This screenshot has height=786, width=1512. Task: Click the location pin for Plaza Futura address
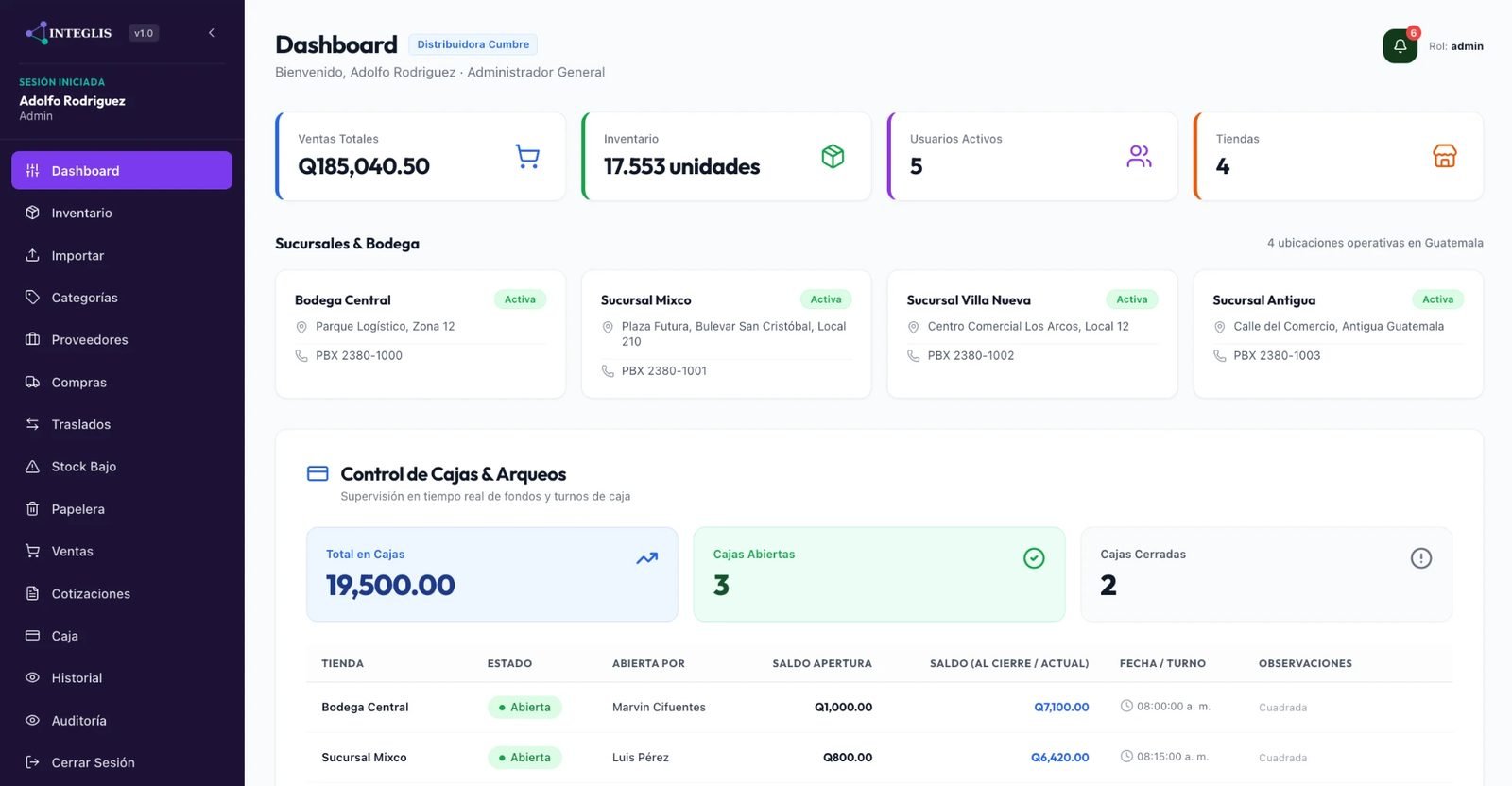pos(608,327)
